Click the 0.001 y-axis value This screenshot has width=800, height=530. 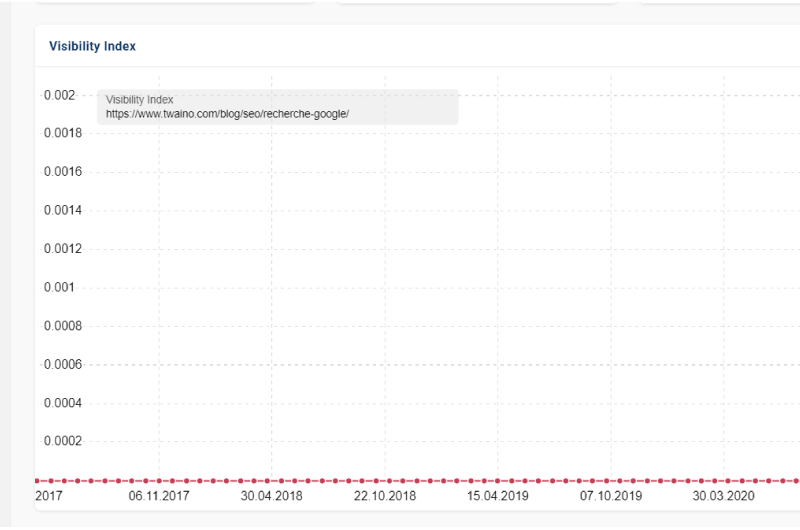(59, 287)
